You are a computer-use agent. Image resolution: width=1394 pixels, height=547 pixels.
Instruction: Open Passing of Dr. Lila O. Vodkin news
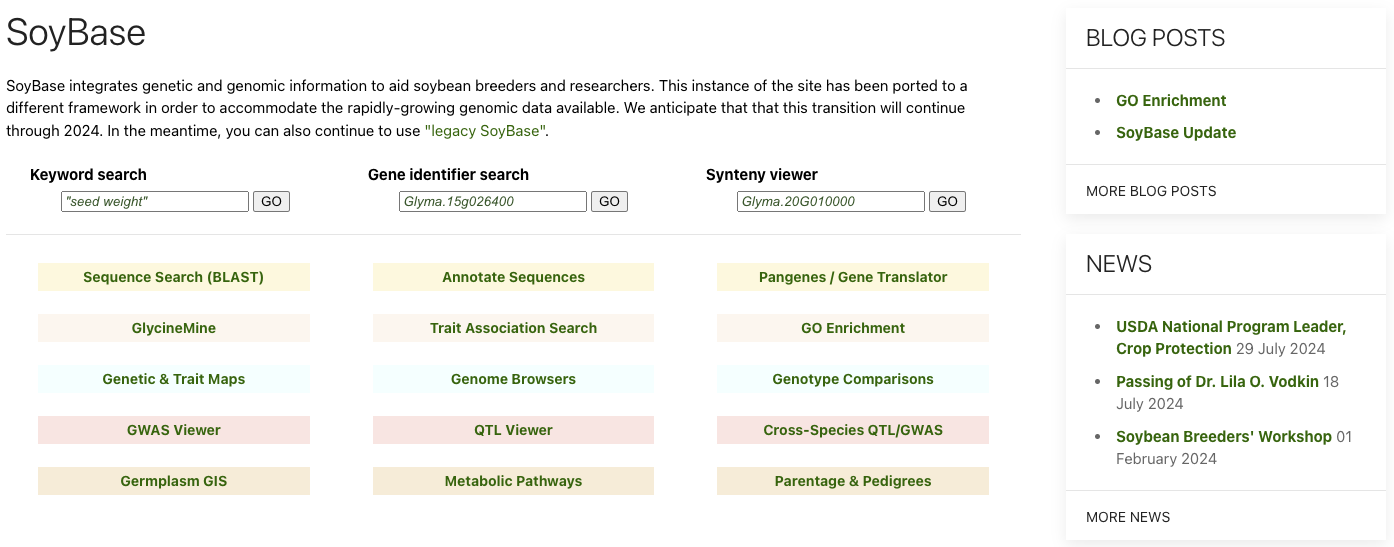[x=1217, y=381]
